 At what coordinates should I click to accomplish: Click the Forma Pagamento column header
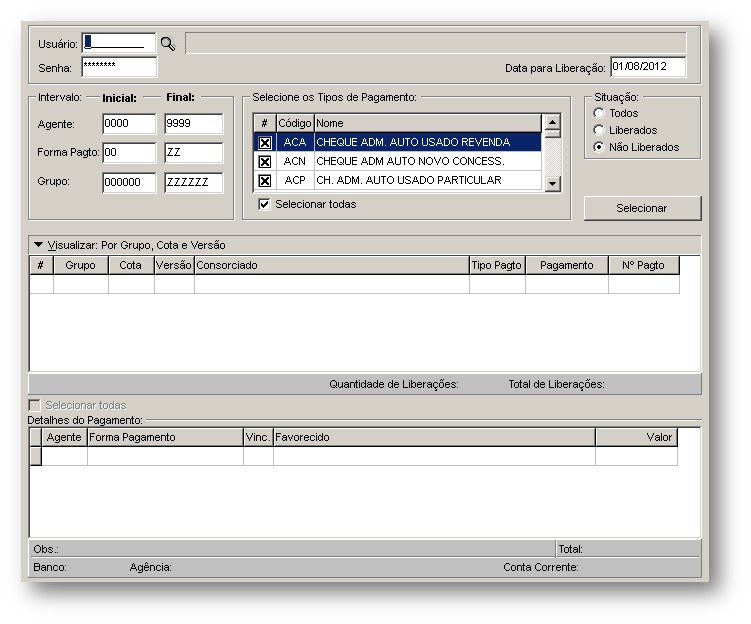pyautogui.click(x=165, y=437)
